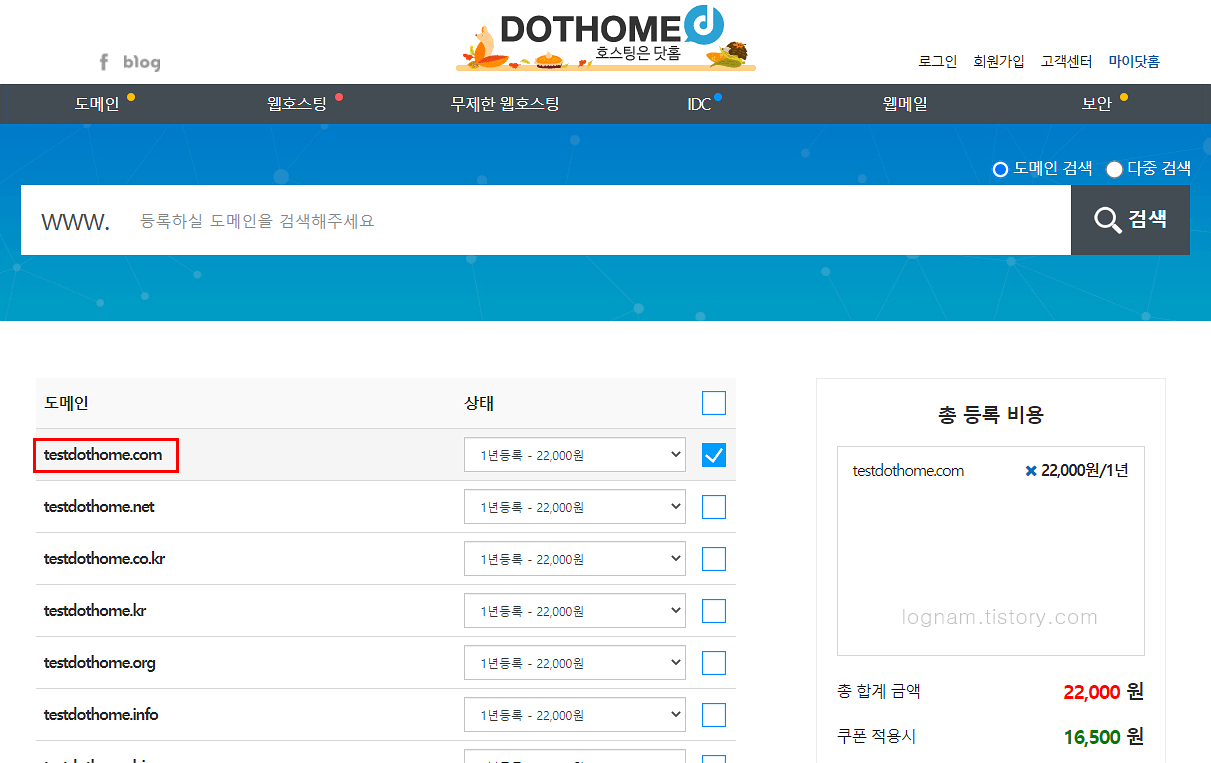Open registration period dropdown for testdothome.info
This screenshot has height=763, width=1211.
(x=575, y=715)
